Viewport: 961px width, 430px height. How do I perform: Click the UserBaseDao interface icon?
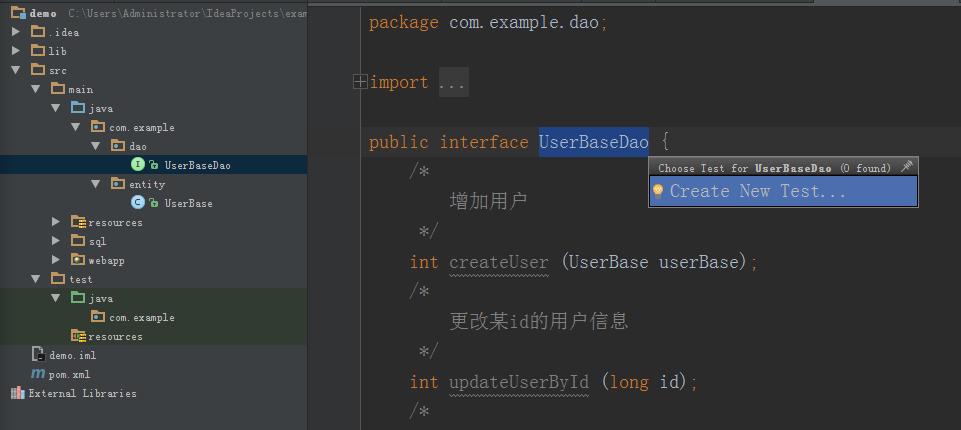[138, 165]
